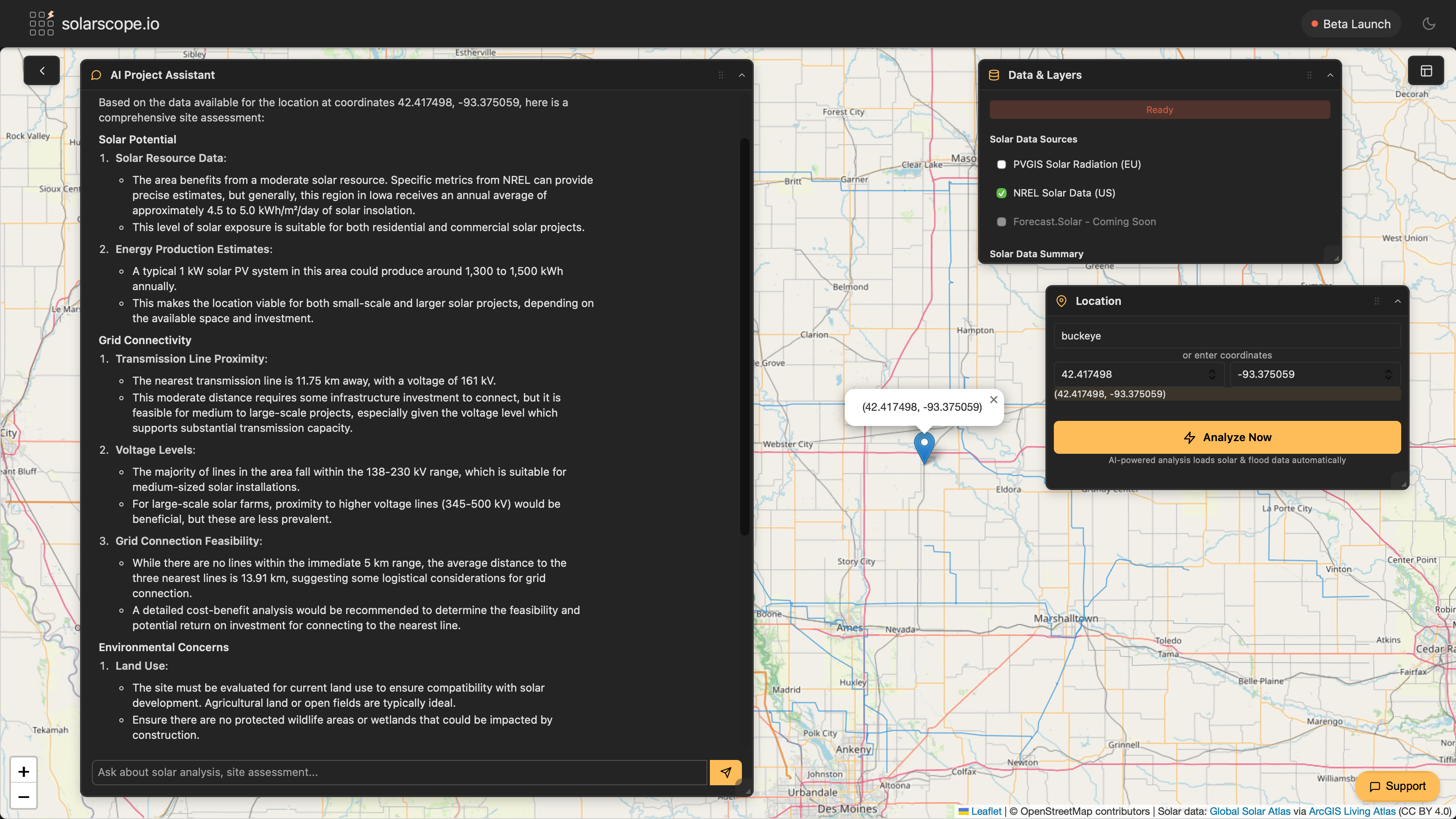Open the panel layout icon
Screen dimensions: 1456x819
click(1426, 71)
